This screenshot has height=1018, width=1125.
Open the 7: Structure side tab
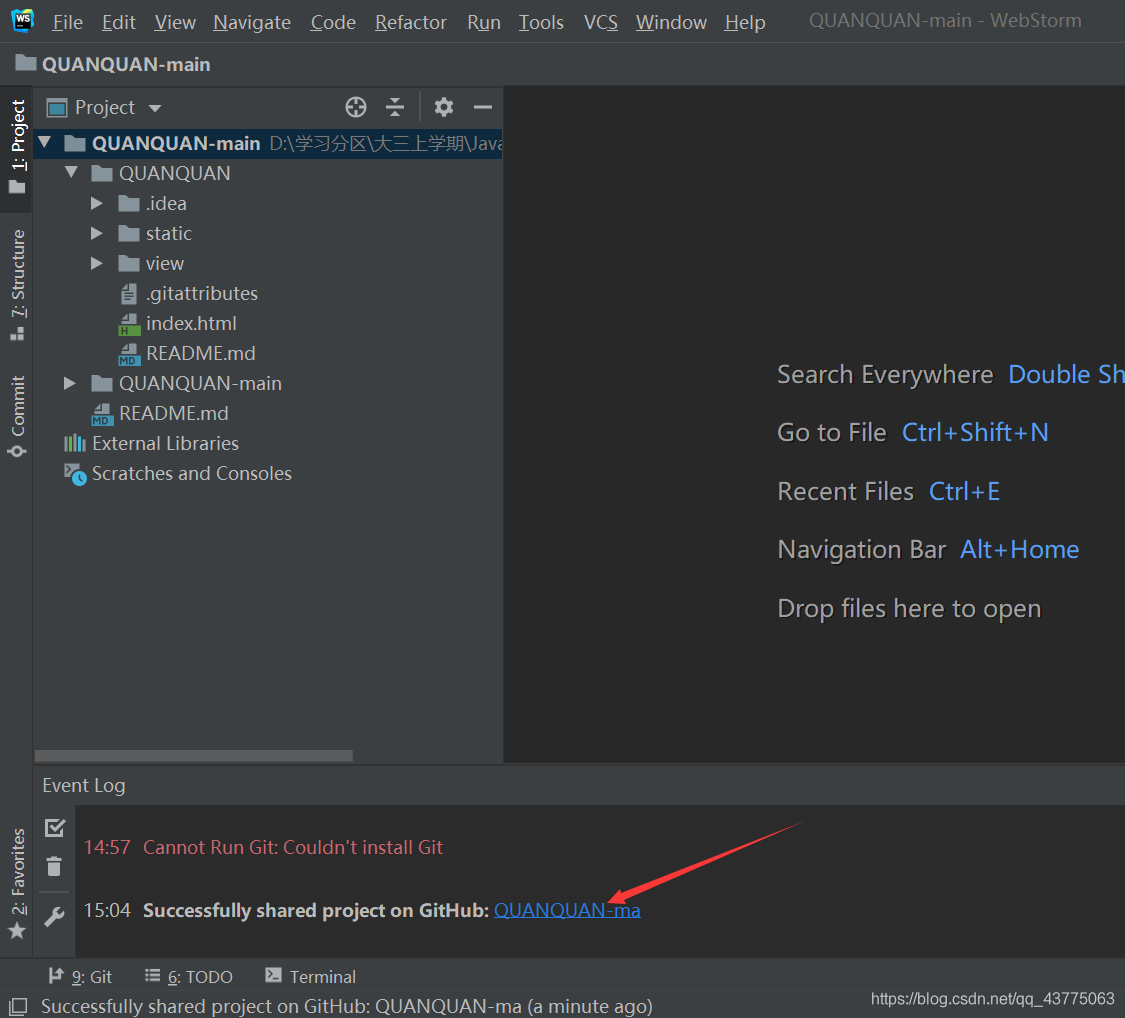17,284
